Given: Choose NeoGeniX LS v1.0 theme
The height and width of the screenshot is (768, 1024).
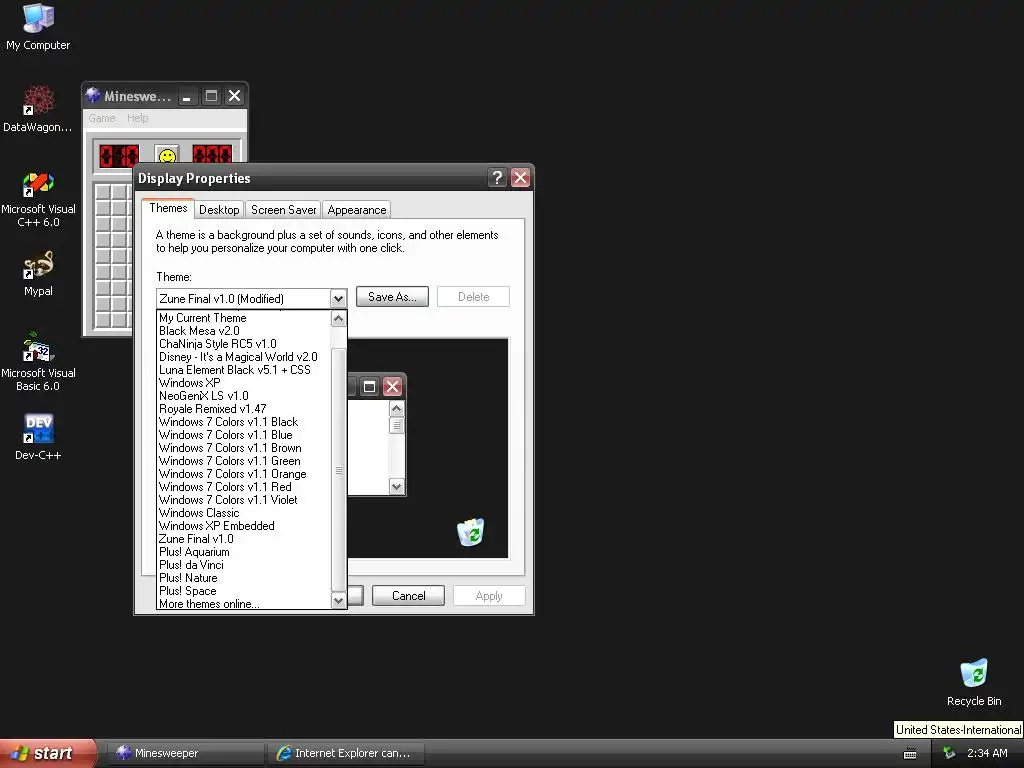Looking at the screenshot, I should coord(244,396).
